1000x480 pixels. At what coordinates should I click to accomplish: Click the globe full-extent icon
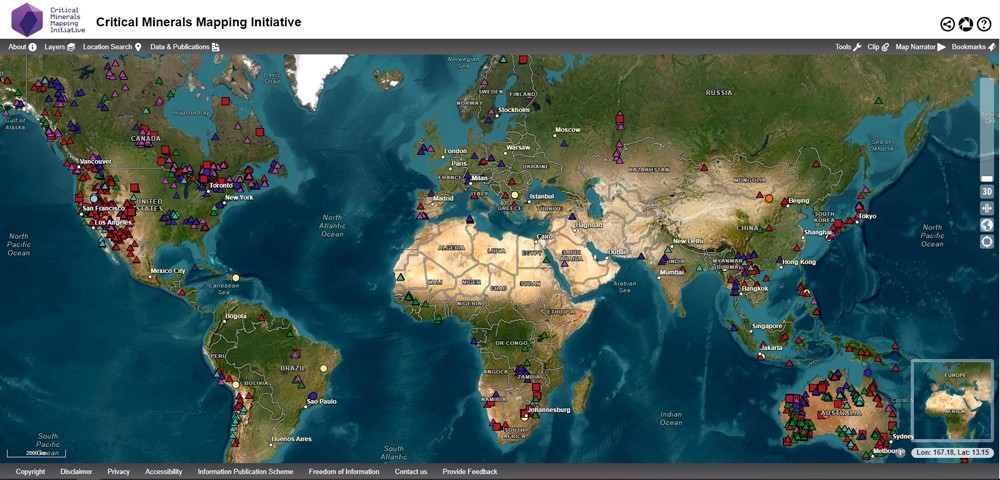coord(987,225)
